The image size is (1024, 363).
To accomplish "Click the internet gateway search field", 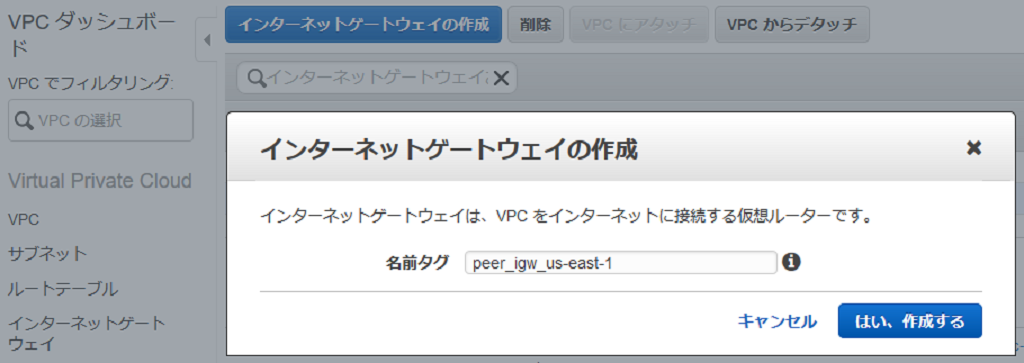I will [x=377, y=78].
